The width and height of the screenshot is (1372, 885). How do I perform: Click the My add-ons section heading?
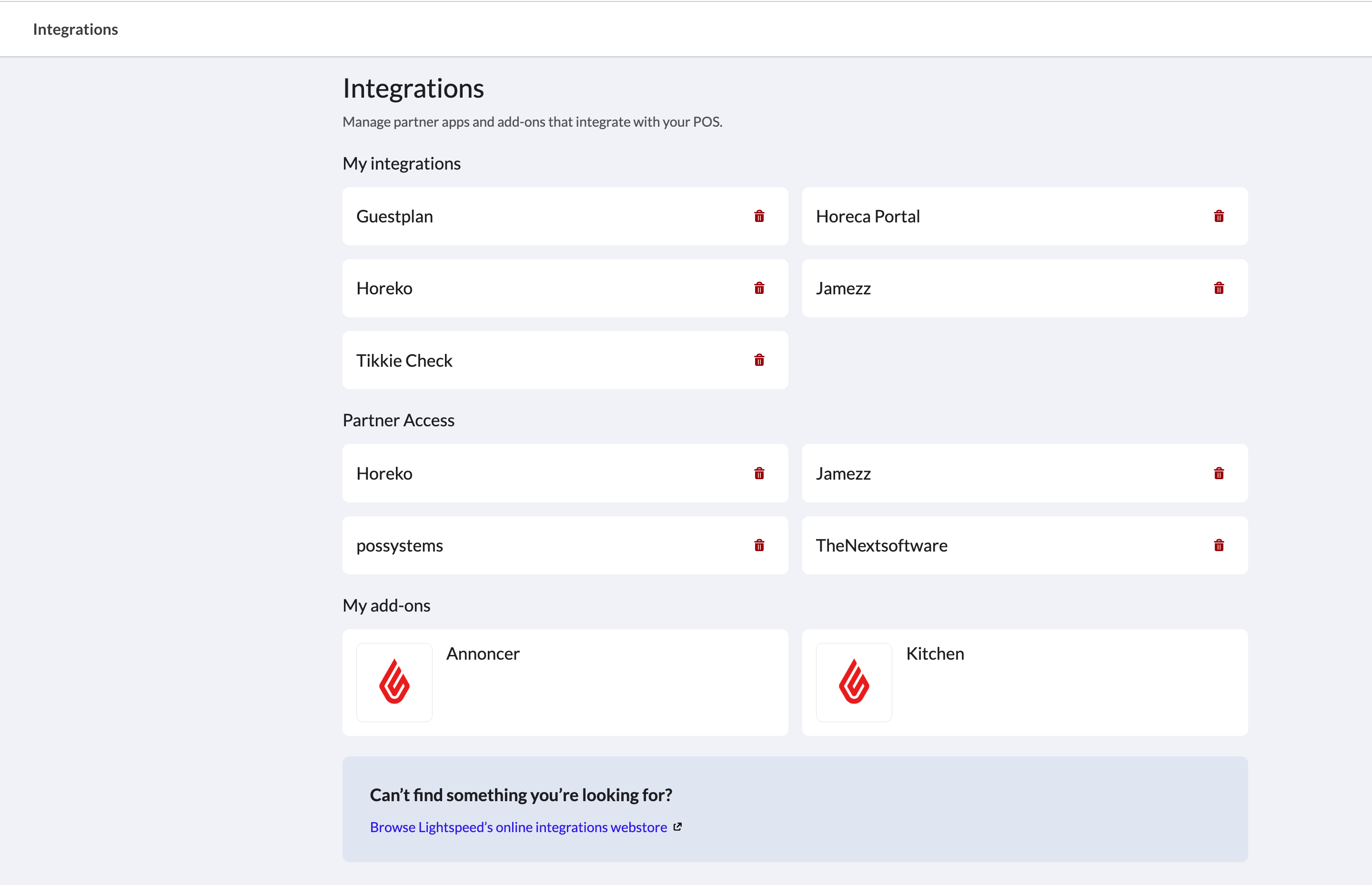[x=386, y=606]
